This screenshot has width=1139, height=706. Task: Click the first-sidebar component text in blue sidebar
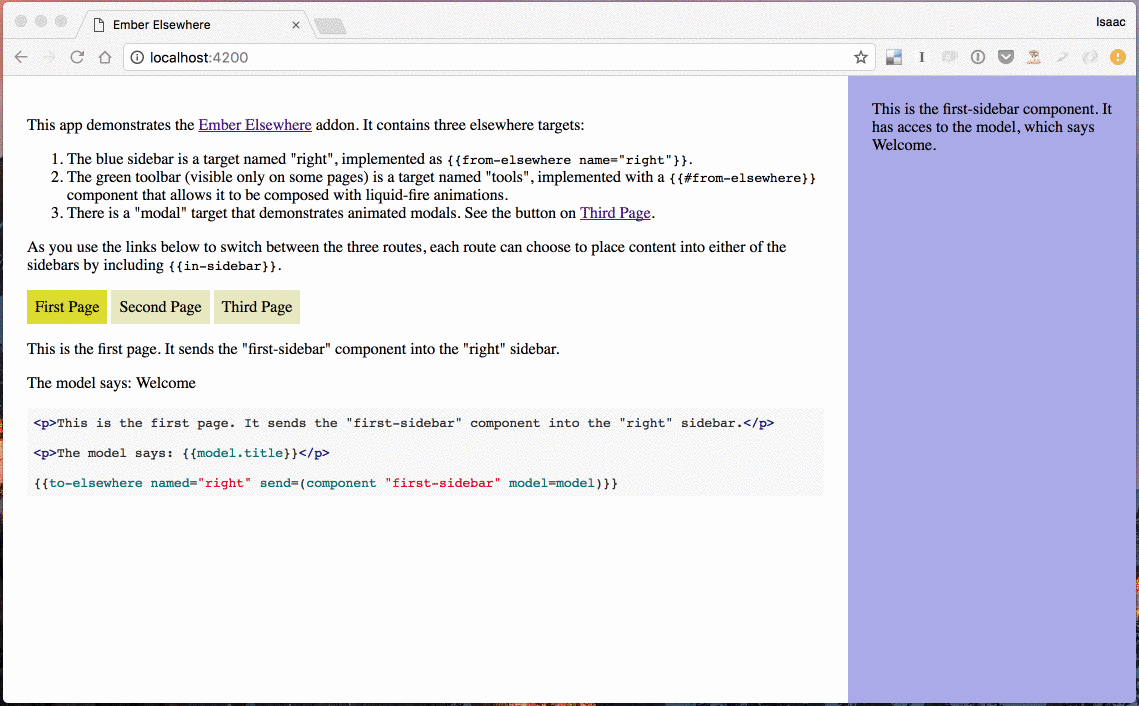click(x=992, y=127)
